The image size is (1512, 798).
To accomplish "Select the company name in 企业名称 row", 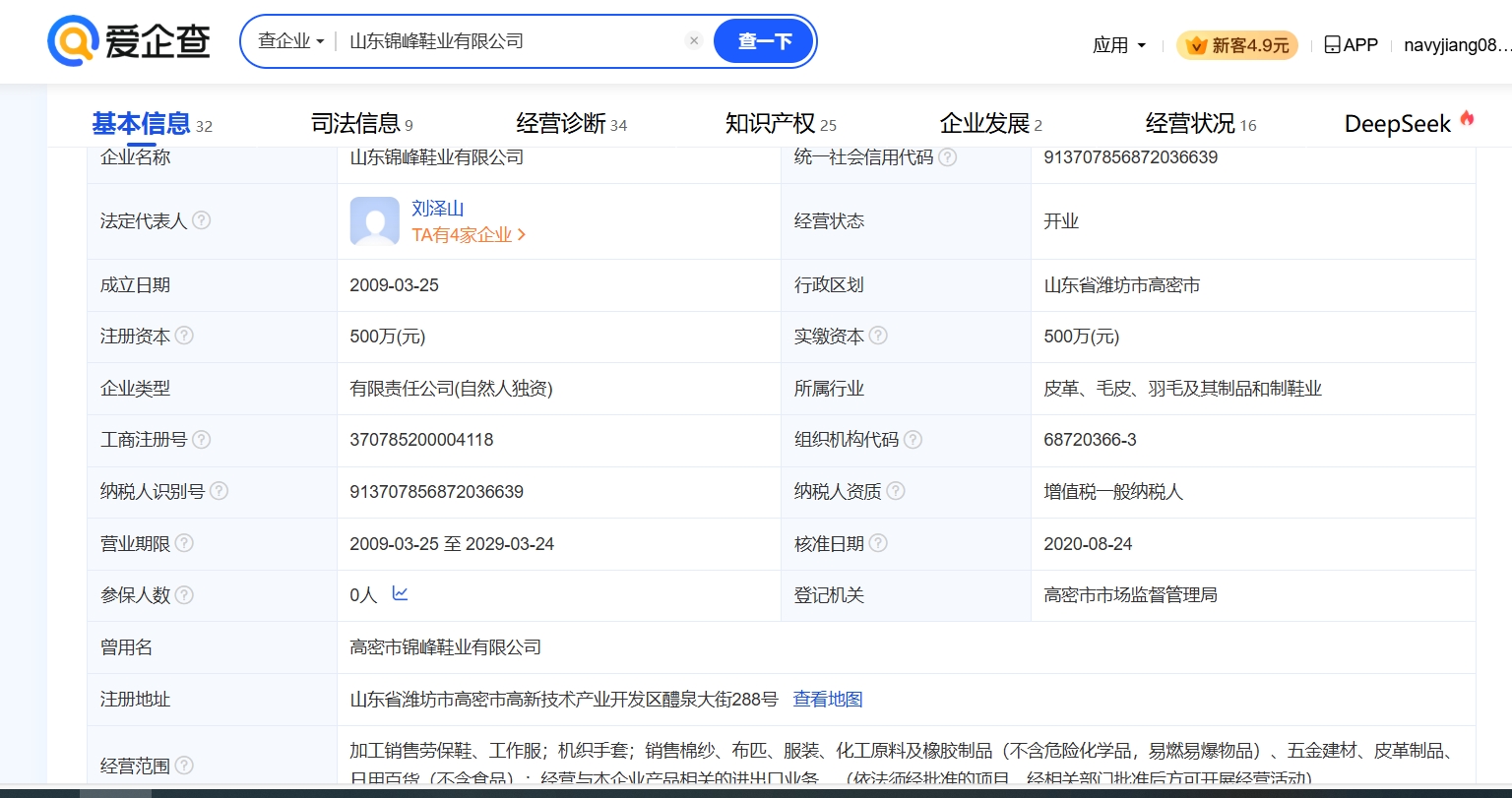I will pyautogui.click(x=436, y=157).
